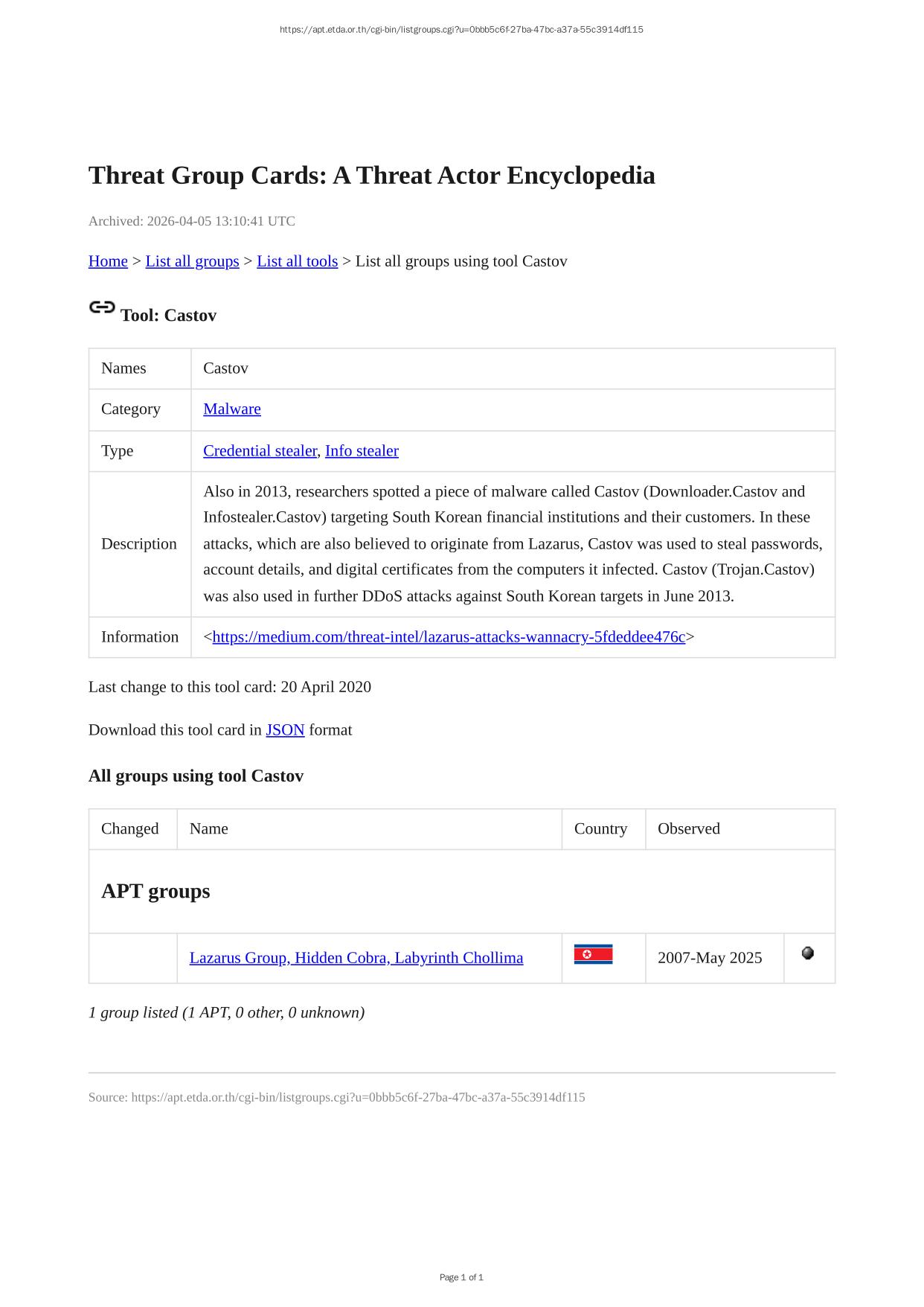The width and height of the screenshot is (924, 1307).
Task: Click the page title Threat Group Cards
Action: 371,176
